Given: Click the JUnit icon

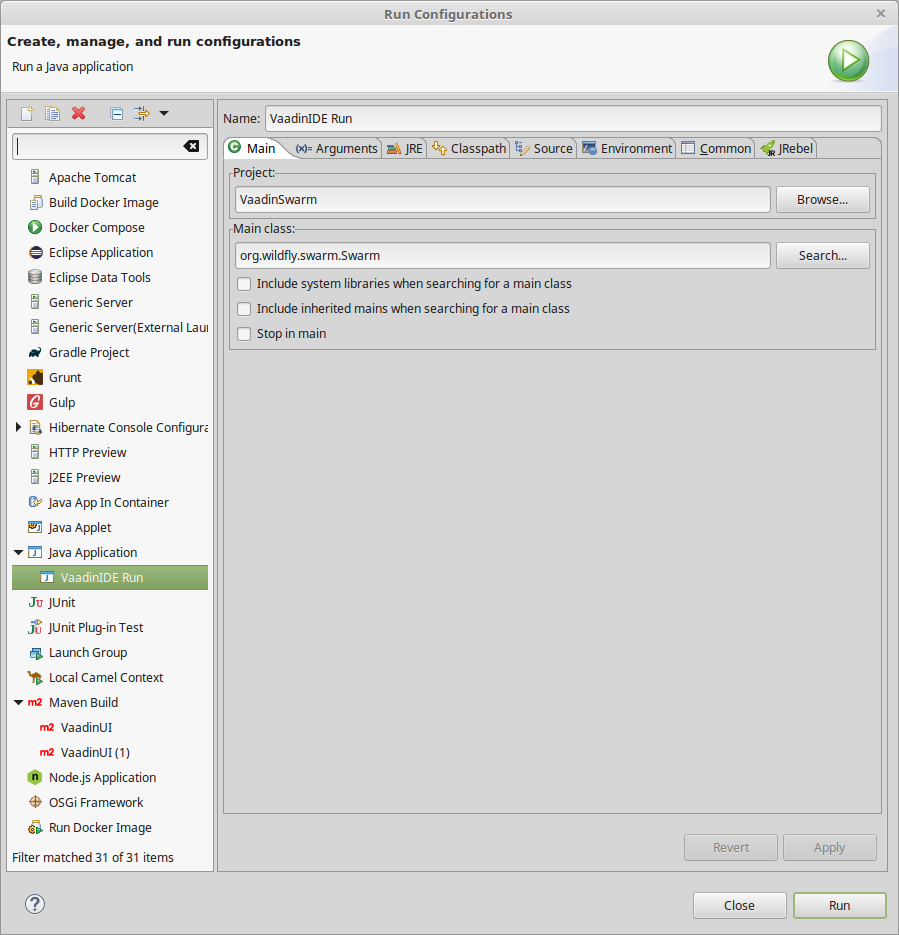Looking at the screenshot, I should [36, 602].
